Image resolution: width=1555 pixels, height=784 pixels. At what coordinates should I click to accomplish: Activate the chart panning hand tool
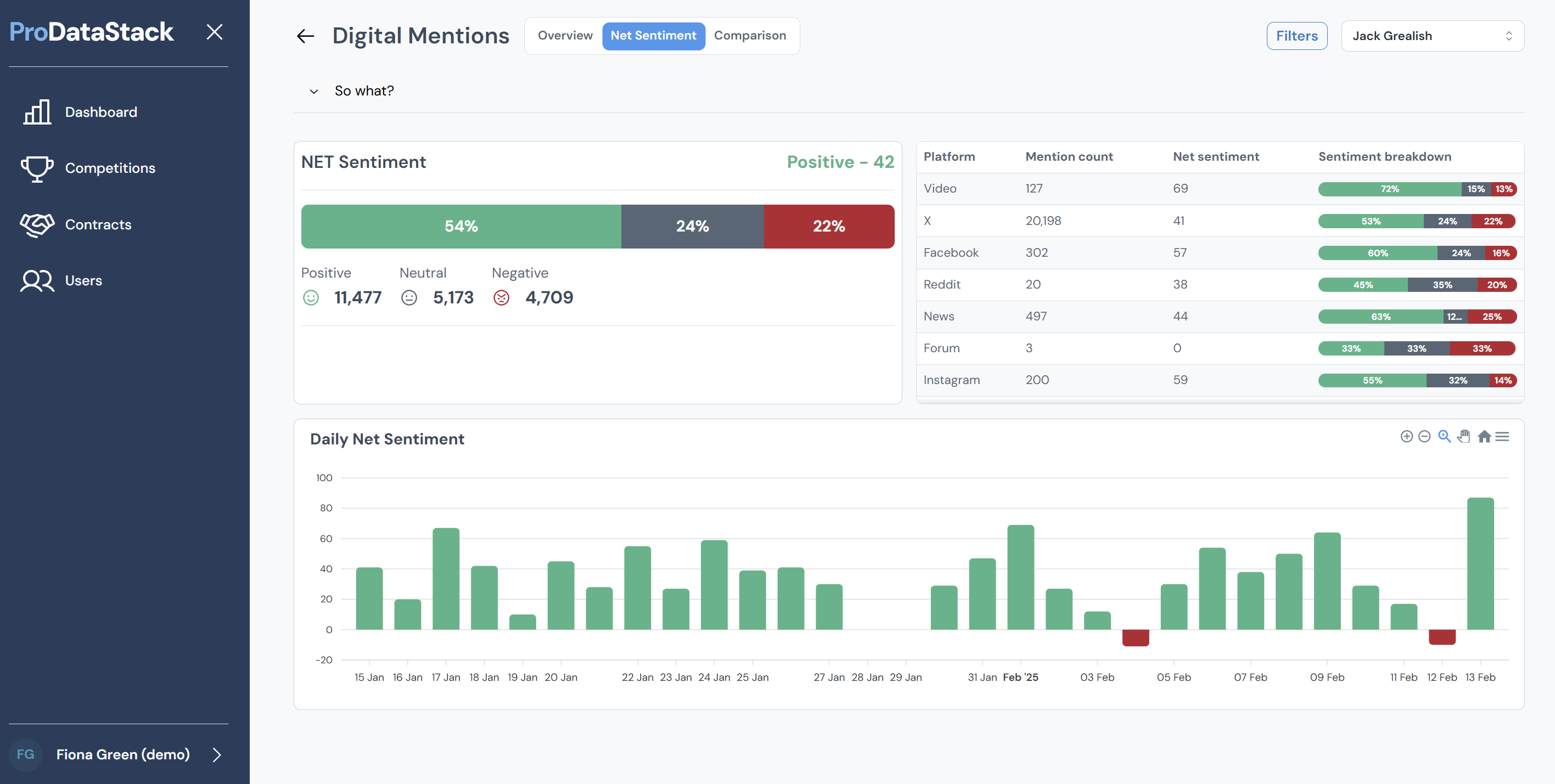pos(1464,436)
